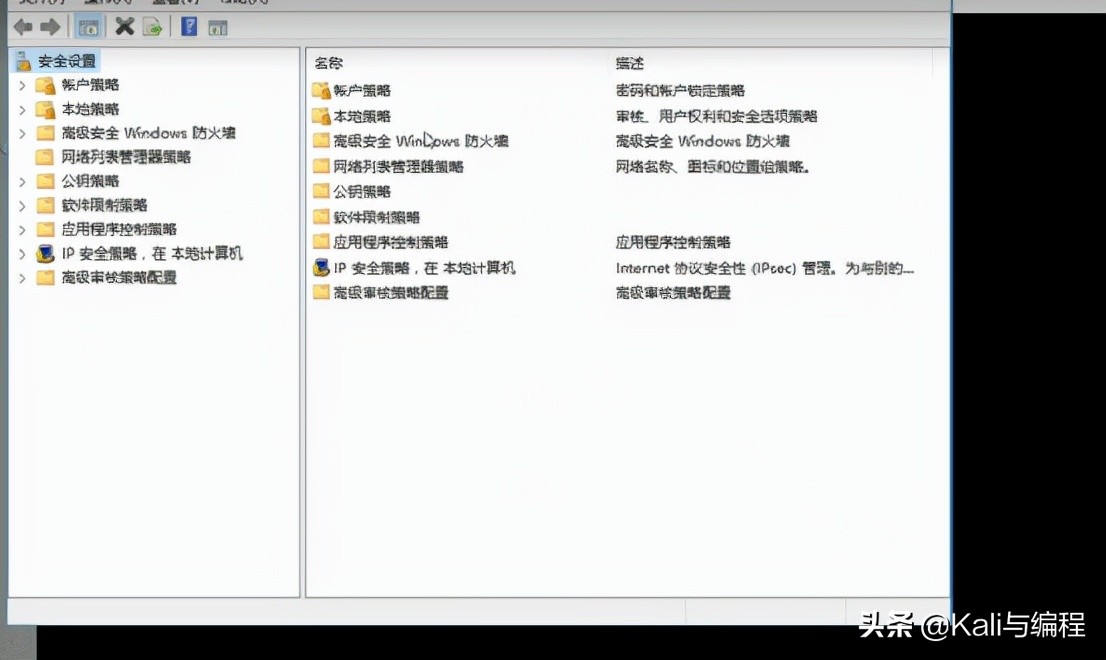Click description 网络名称、图标和位置组策略
The height and width of the screenshot is (660, 1106).
pyautogui.click(x=712, y=166)
